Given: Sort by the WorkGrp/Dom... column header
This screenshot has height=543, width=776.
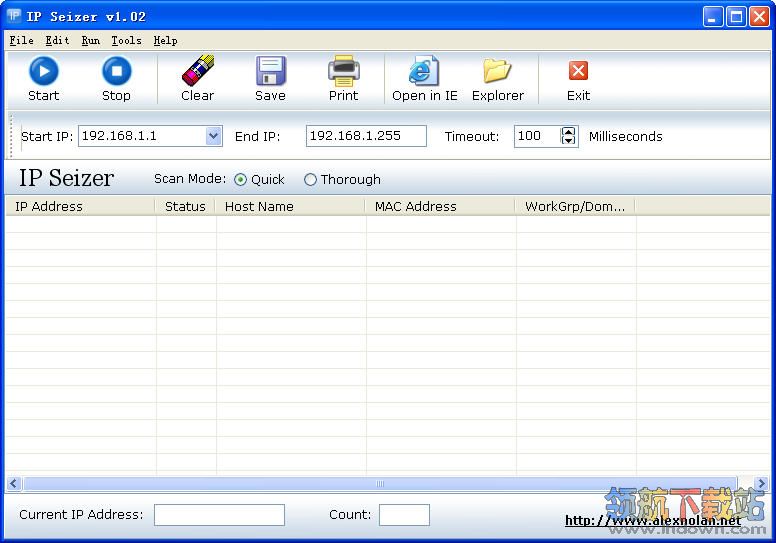Looking at the screenshot, I should (575, 206).
